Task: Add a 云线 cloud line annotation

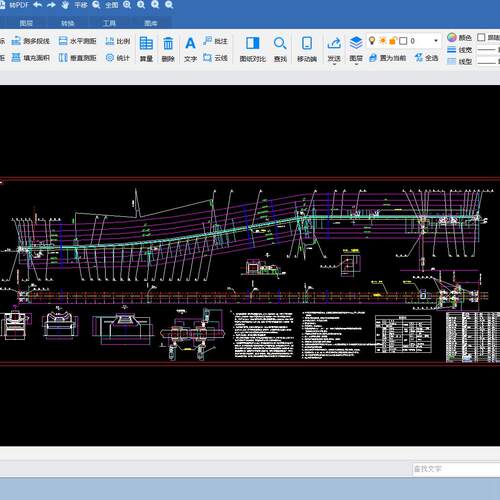Action: pyautogui.click(x=215, y=58)
